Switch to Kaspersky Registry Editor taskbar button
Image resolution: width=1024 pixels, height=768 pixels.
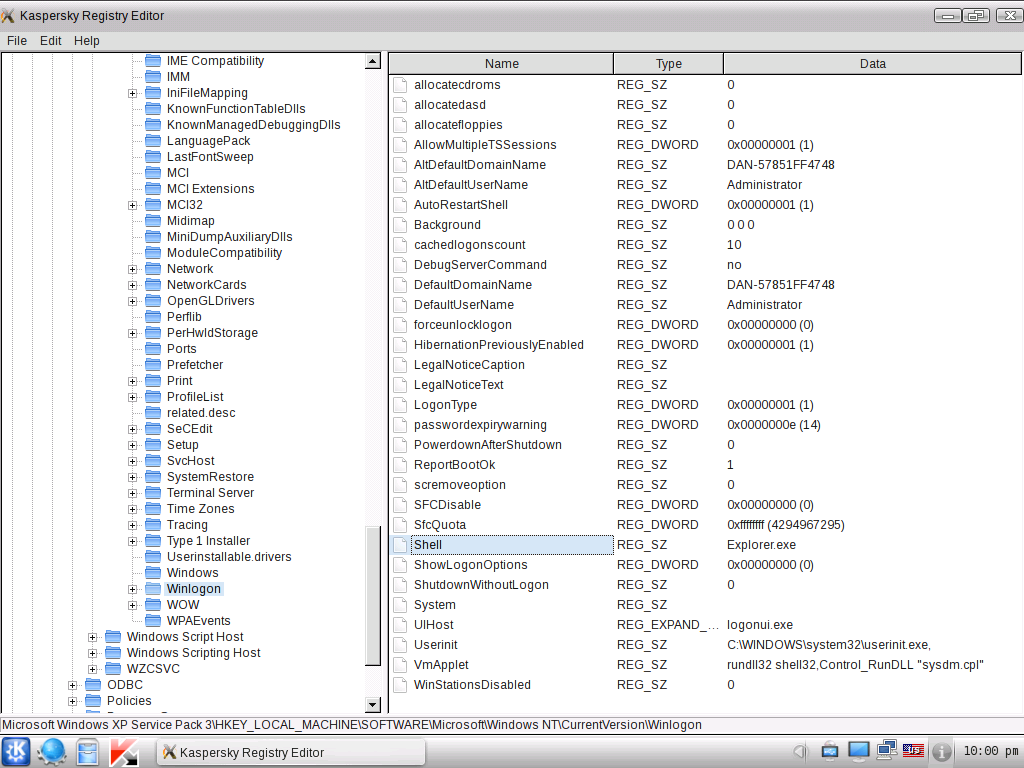(x=291, y=752)
